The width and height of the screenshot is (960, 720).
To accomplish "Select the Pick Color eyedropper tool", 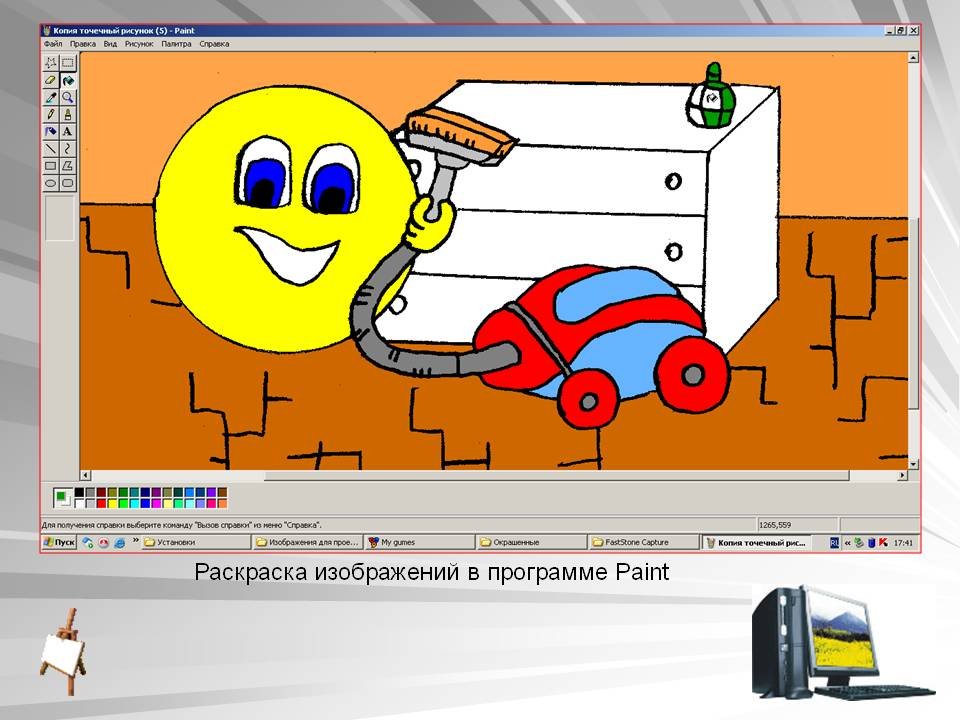I will (x=51, y=97).
